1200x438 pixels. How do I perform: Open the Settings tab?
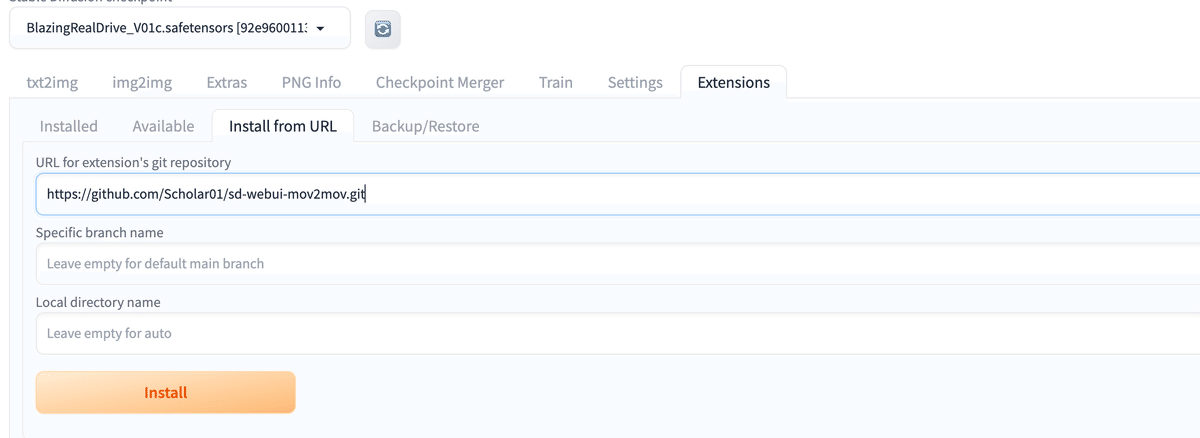635,82
